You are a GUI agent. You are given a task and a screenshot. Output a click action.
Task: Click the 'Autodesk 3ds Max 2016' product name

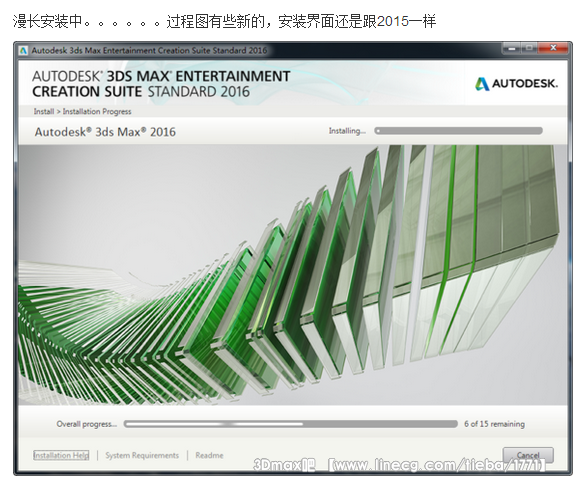click(x=105, y=132)
